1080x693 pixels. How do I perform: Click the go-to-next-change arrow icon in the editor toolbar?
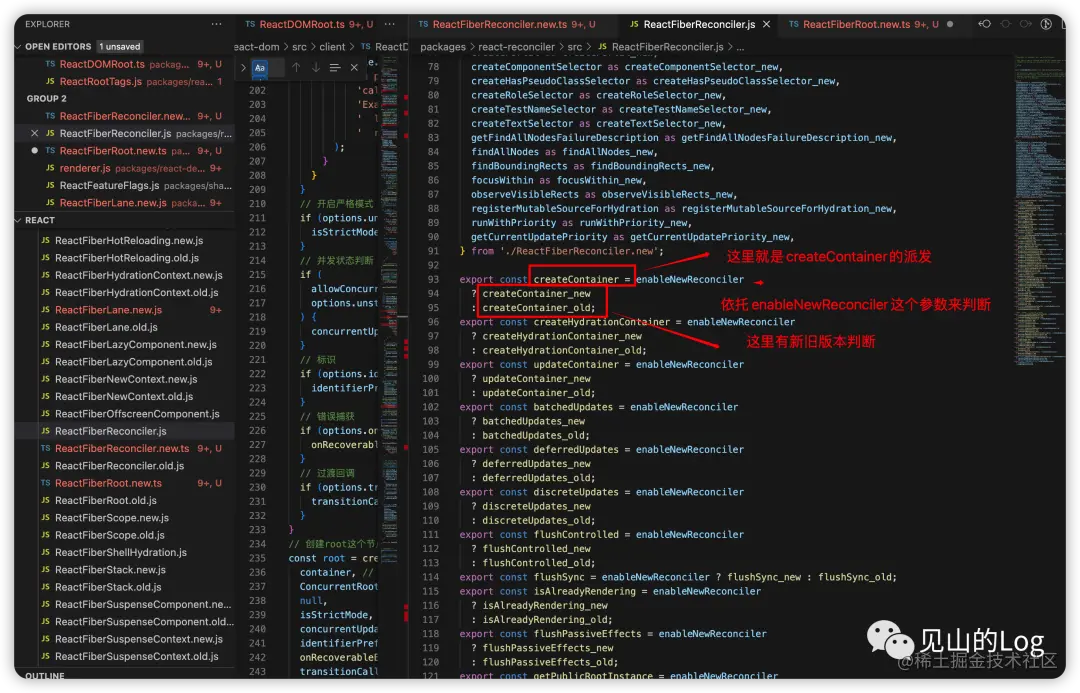1026,24
